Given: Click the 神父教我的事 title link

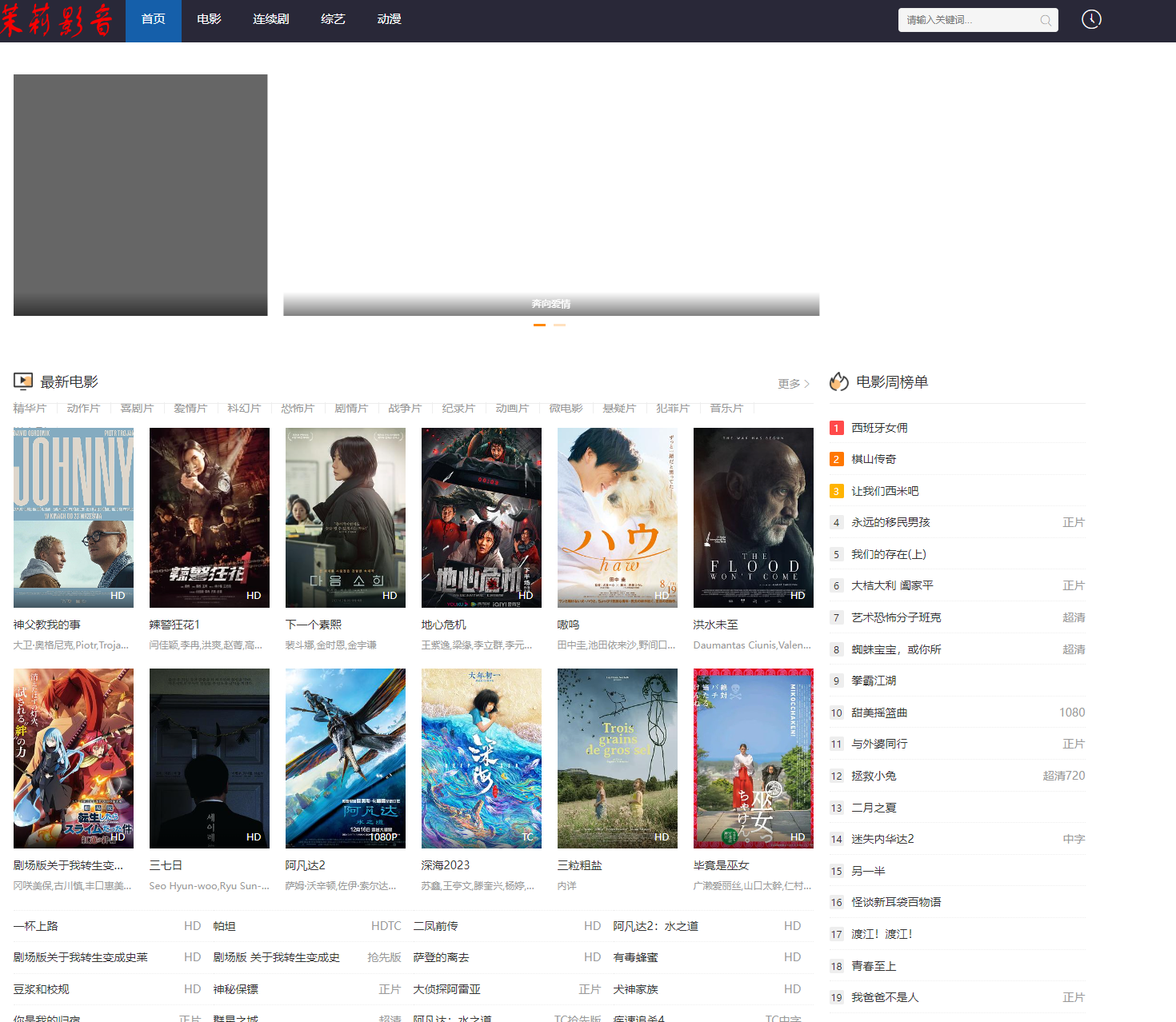Looking at the screenshot, I should point(47,625).
